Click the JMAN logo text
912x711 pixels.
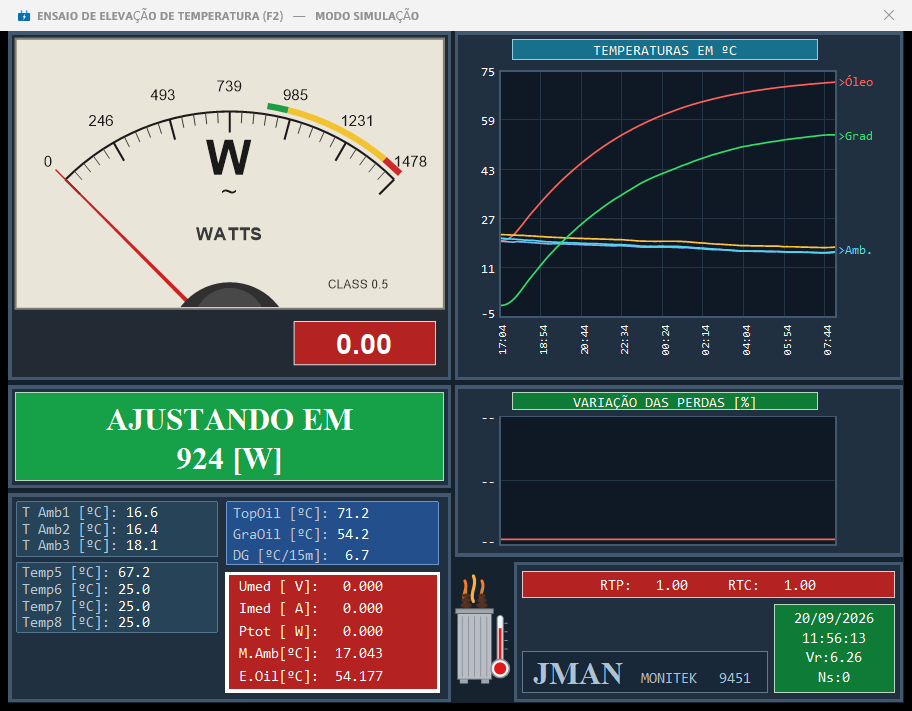[578, 674]
